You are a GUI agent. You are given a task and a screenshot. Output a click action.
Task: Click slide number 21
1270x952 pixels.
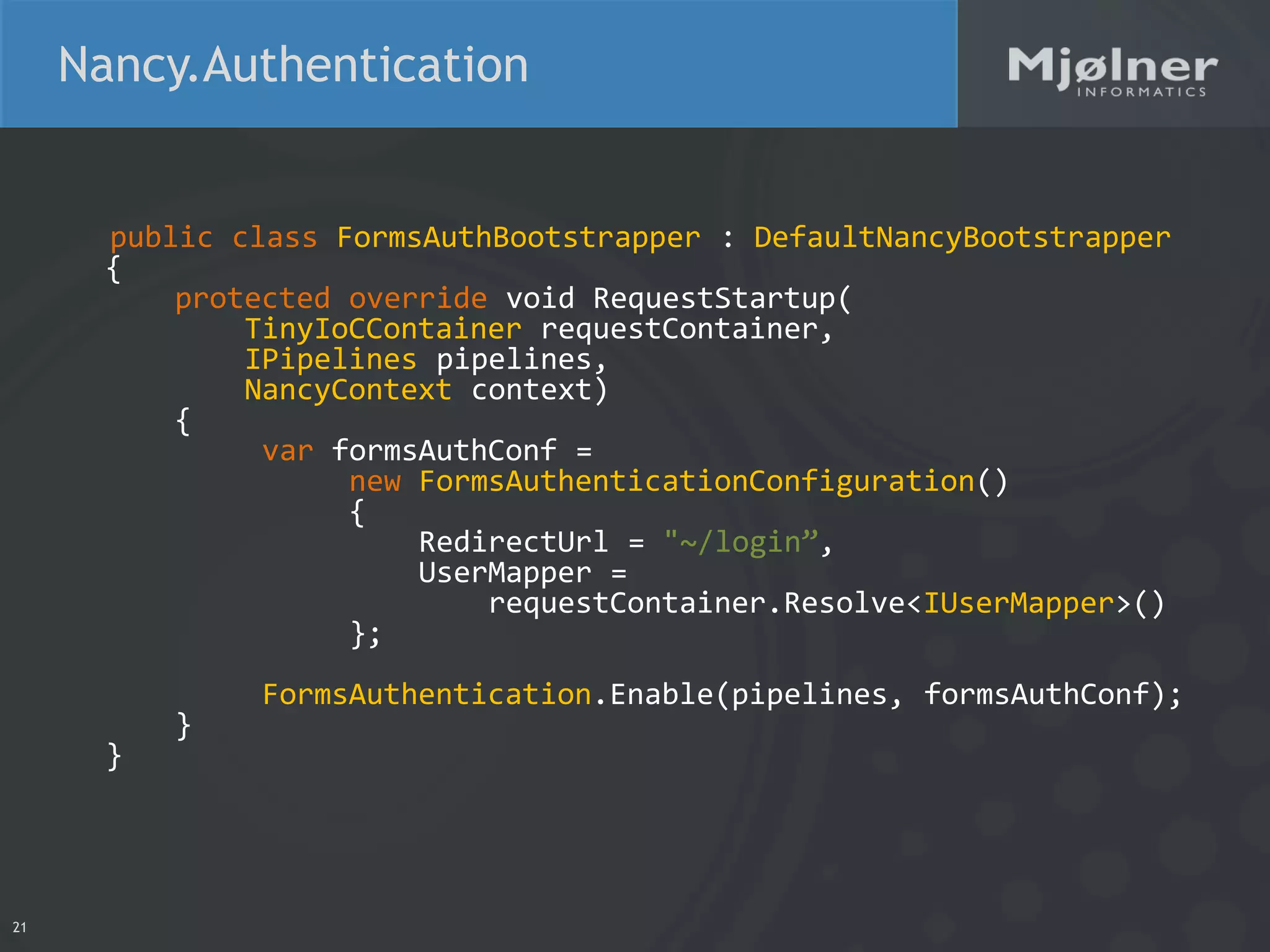pyautogui.click(x=20, y=927)
